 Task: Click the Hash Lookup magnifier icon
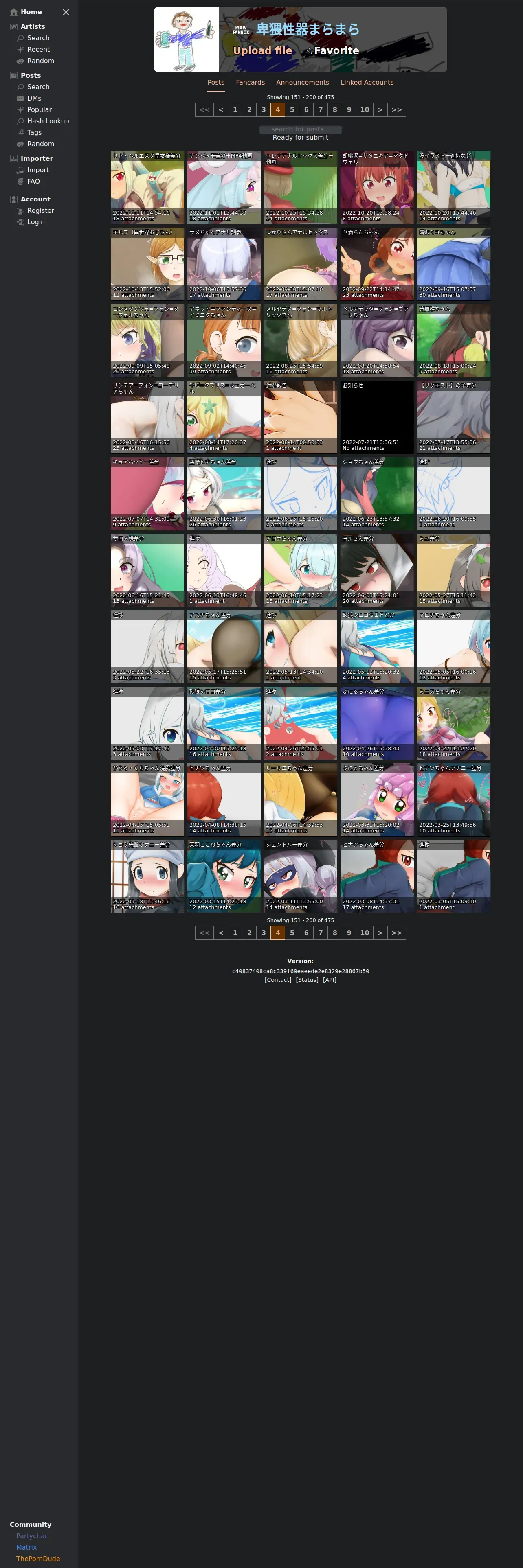point(21,121)
